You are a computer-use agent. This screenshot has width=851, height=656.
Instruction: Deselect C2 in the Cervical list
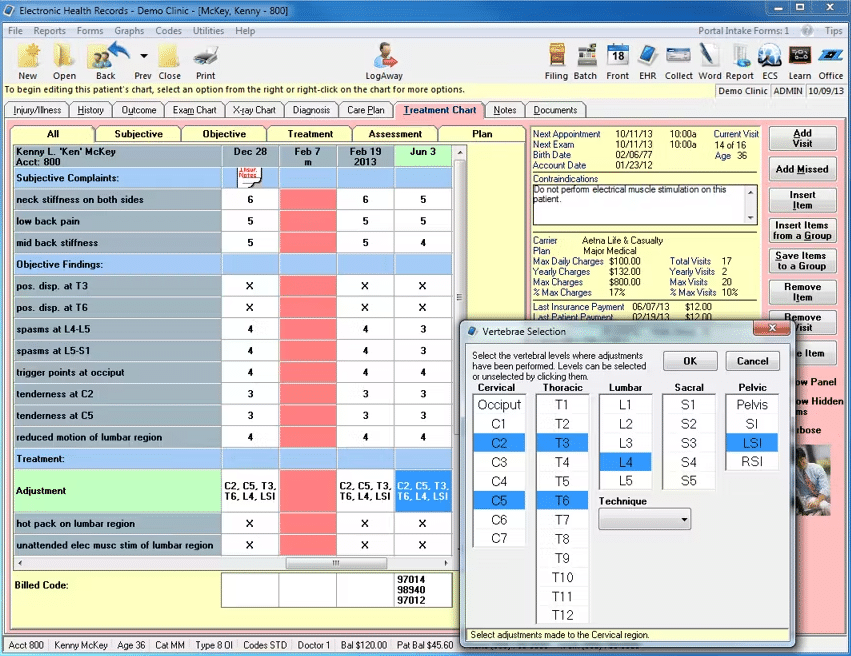499,443
